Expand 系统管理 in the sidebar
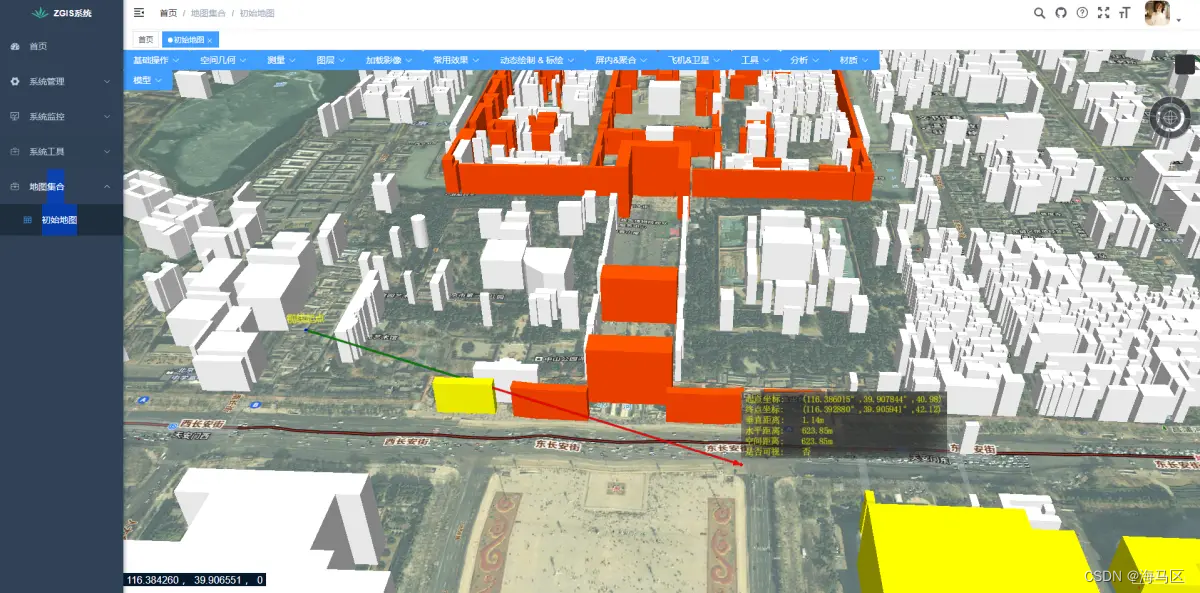 (61, 82)
